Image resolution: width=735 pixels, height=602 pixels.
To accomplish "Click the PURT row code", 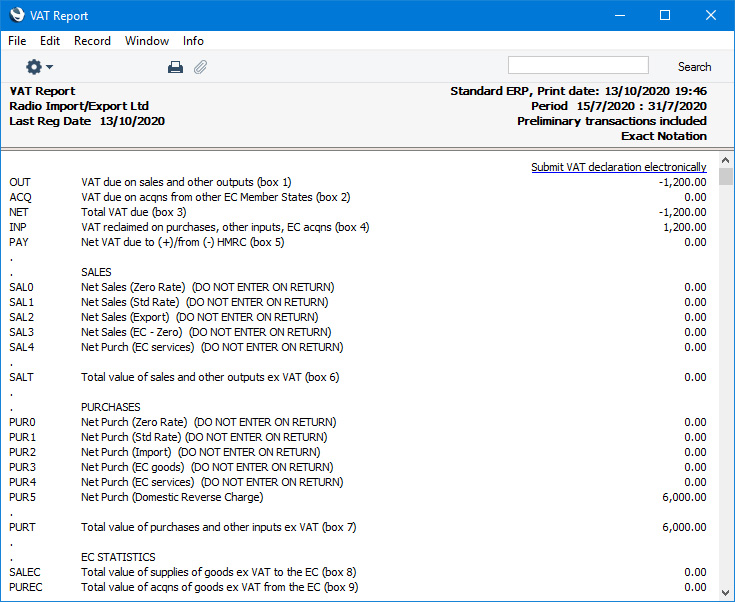I will (22, 527).
